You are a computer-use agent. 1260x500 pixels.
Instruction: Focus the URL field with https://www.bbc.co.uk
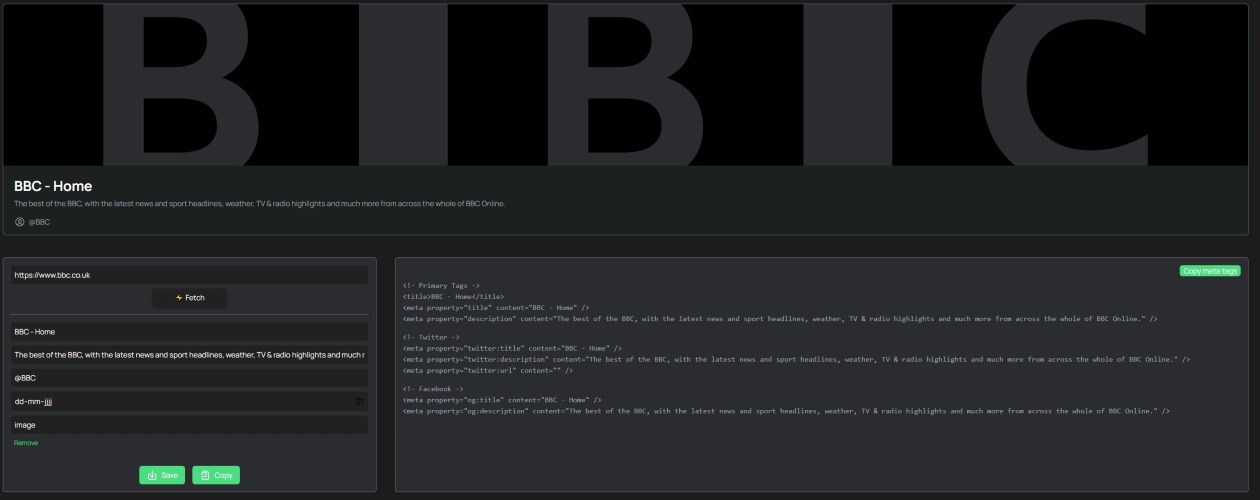[x=189, y=275]
